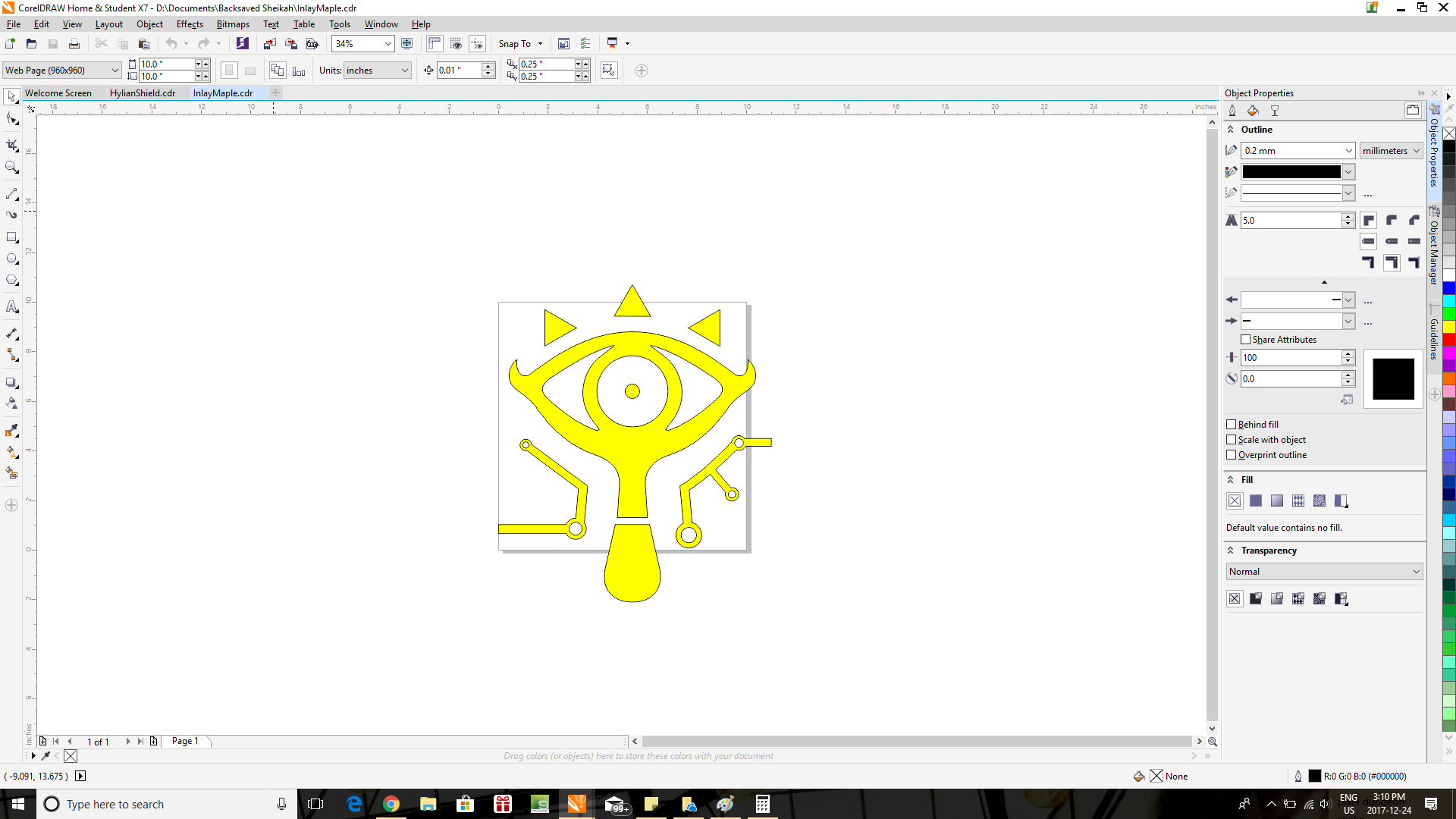The width and height of the screenshot is (1456, 819).
Task: Select the Freehand curve tool
Action: pos(12,193)
